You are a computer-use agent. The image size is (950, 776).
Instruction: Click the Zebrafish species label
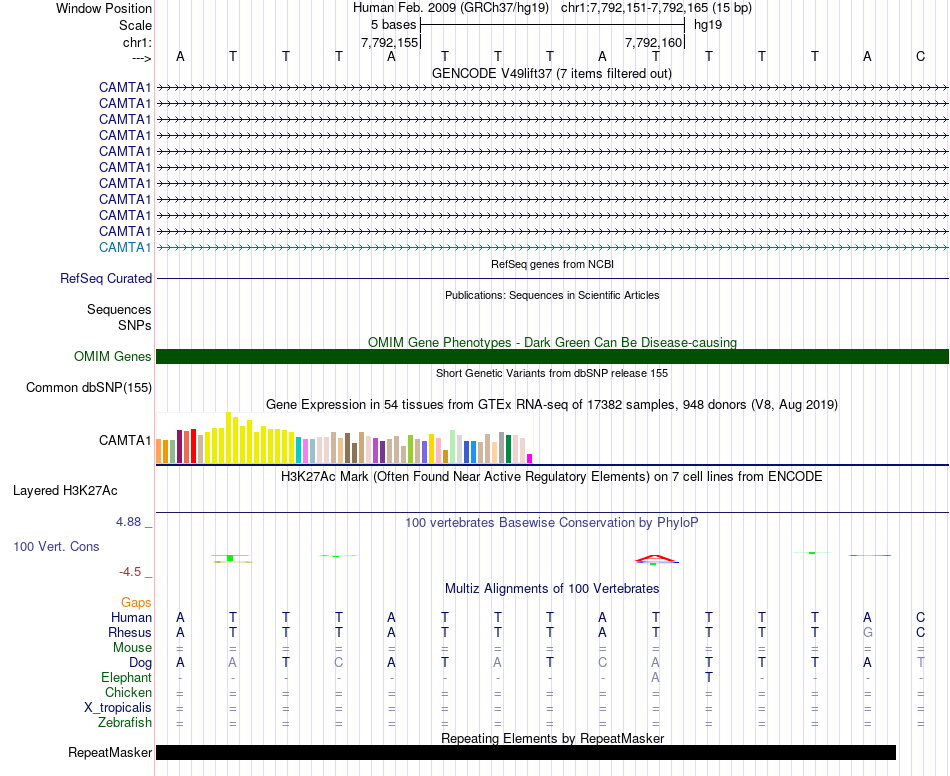pyautogui.click(x=125, y=722)
